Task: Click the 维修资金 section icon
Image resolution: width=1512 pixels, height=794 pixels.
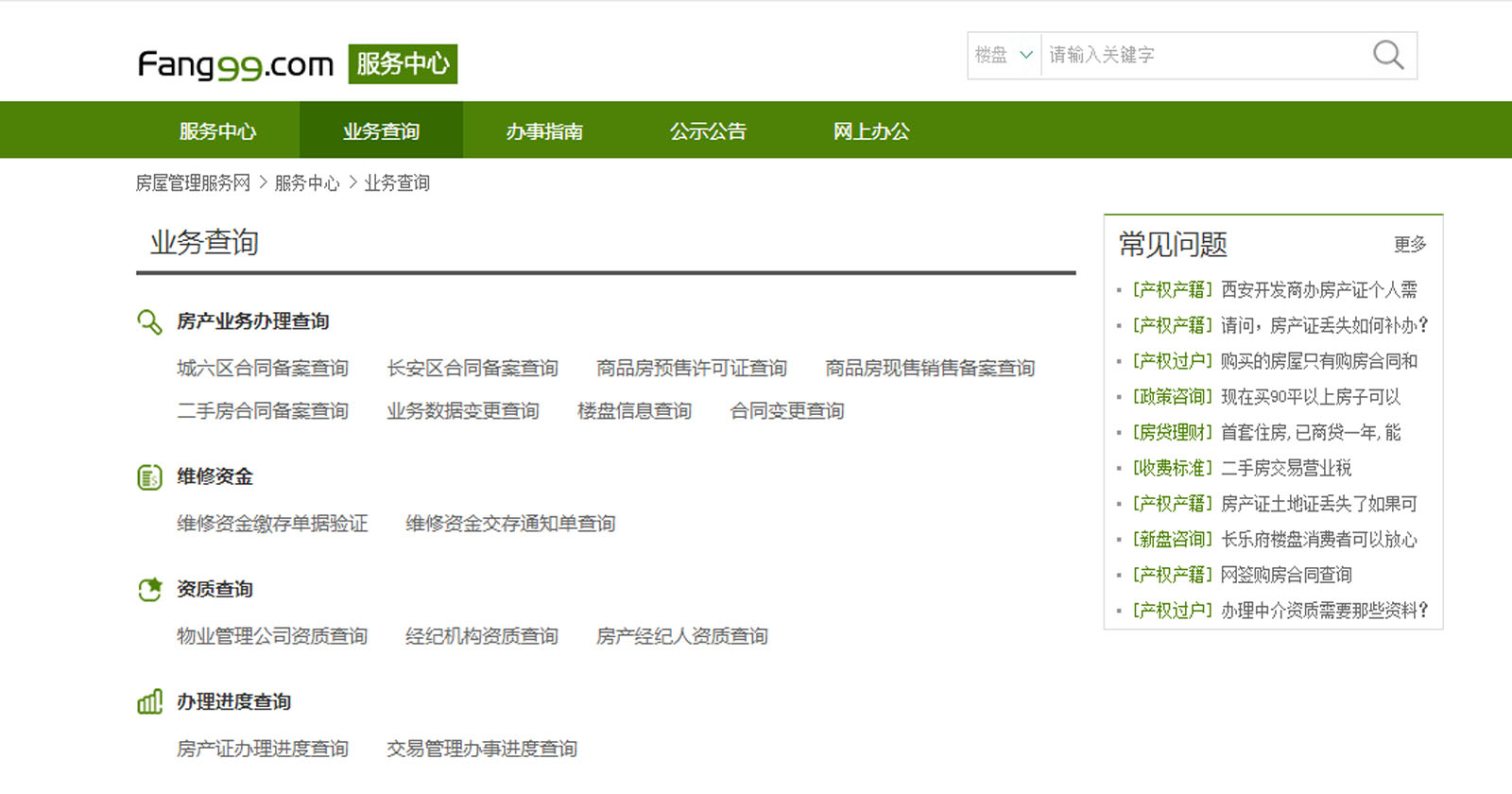Action: point(149,477)
